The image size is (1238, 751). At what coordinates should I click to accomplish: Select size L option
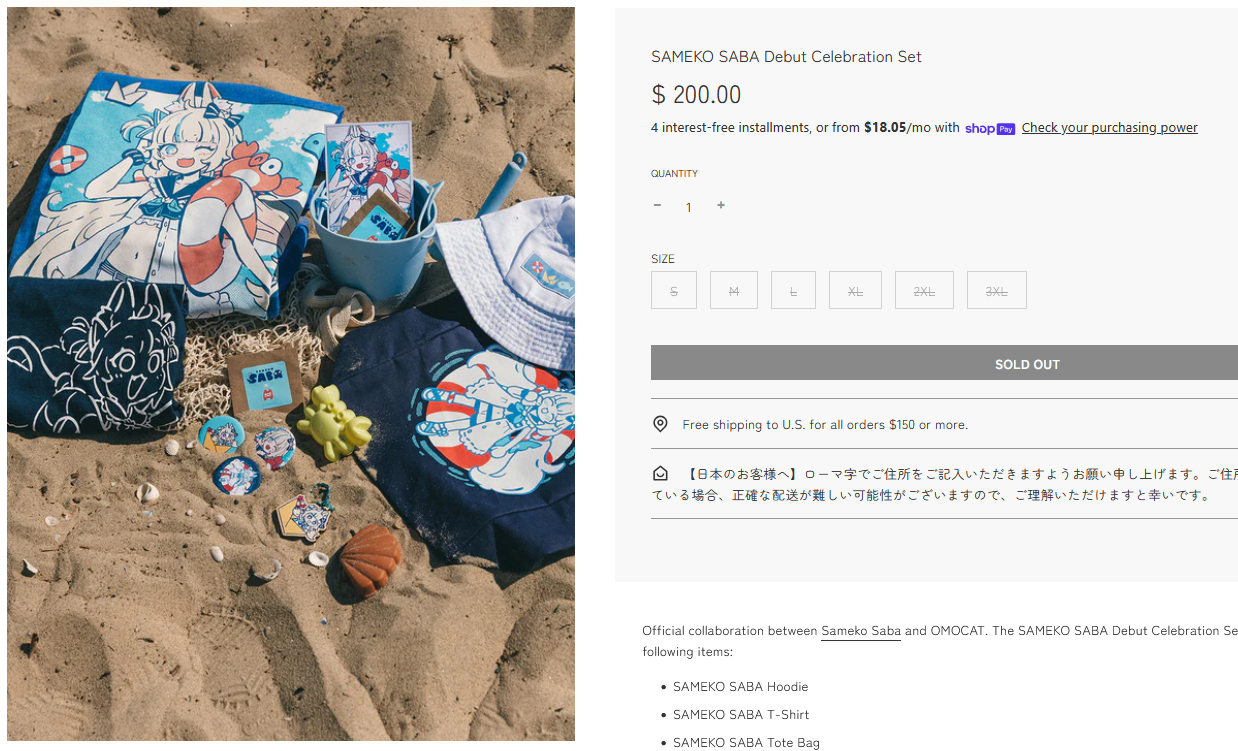click(x=794, y=291)
